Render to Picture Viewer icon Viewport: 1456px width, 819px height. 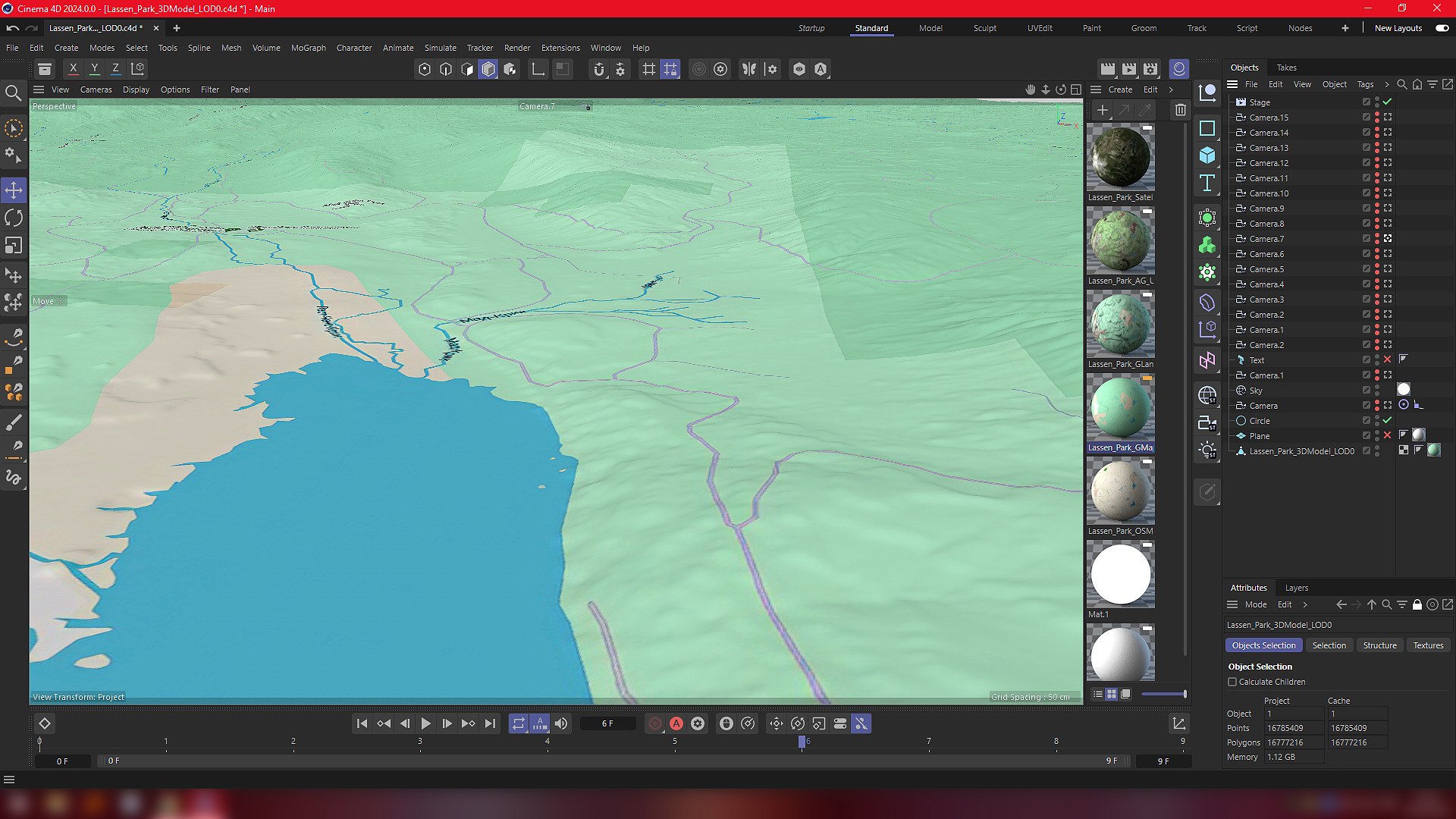click(1129, 69)
